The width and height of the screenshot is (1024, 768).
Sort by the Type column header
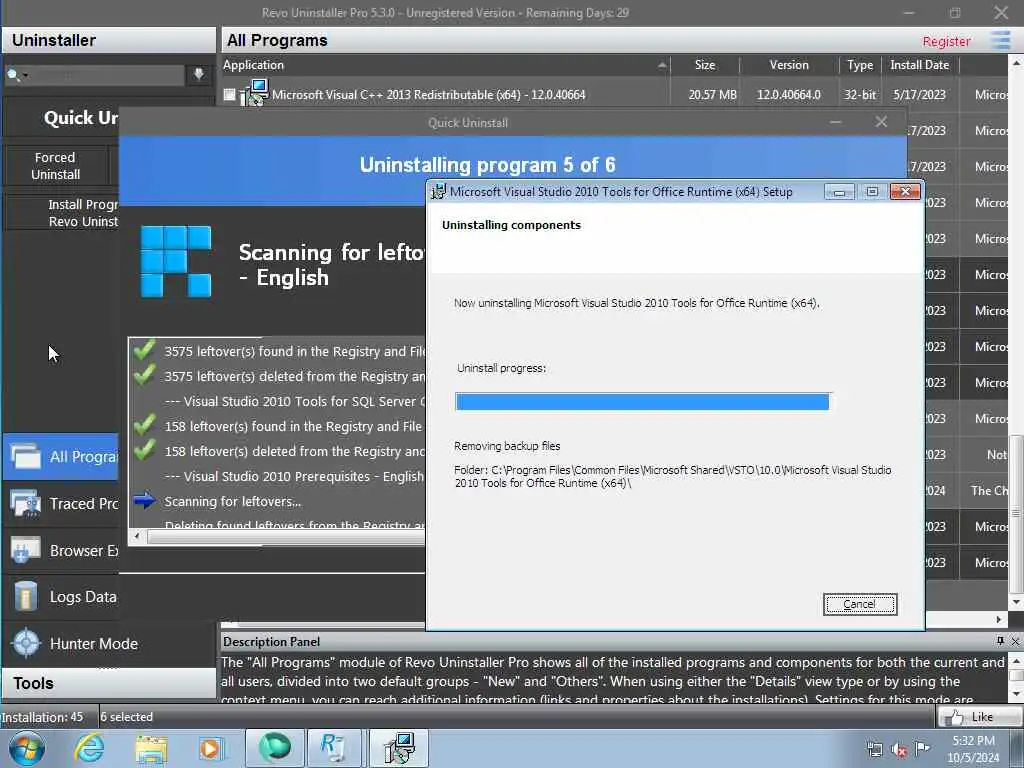859,65
